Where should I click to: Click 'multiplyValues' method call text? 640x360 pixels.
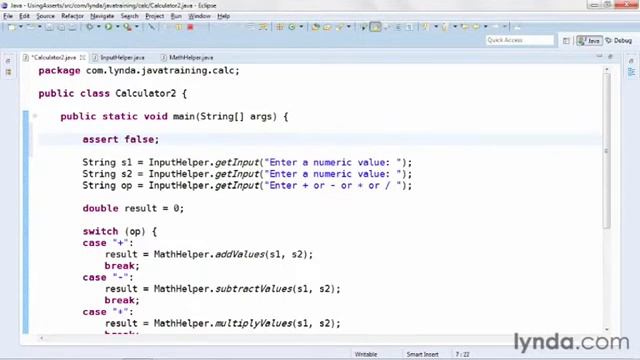tap(253, 323)
